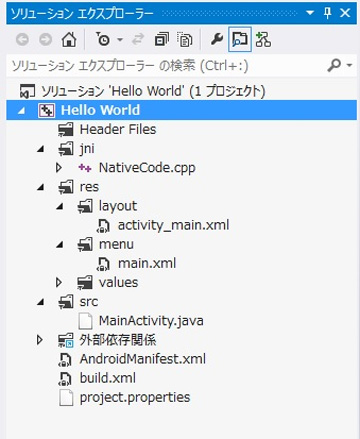Open Pending Changes Filter dropdown arrow
Screen dimensions: 360x439
tap(120, 40)
